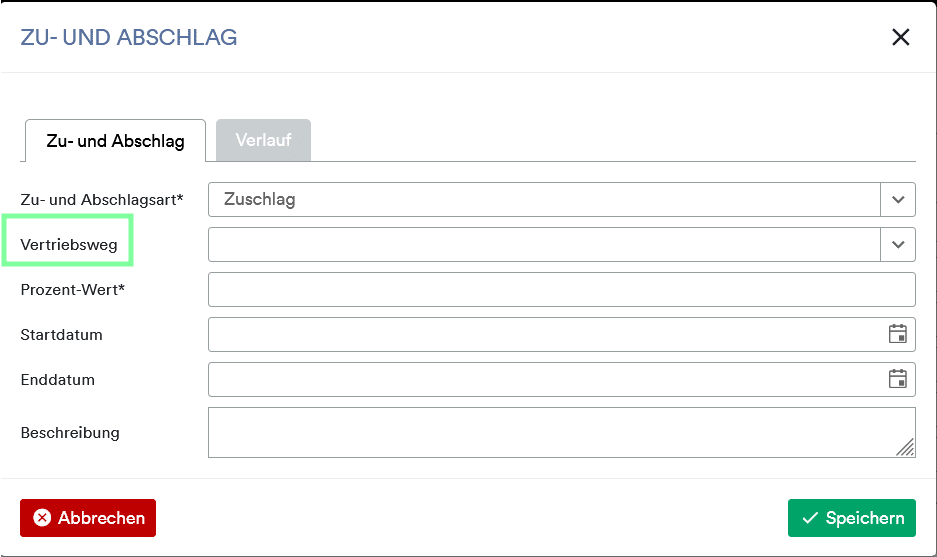Switch to the Verlauf tab
Image resolution: width=937 pixels, height=557 pixels.
(264, 140)
